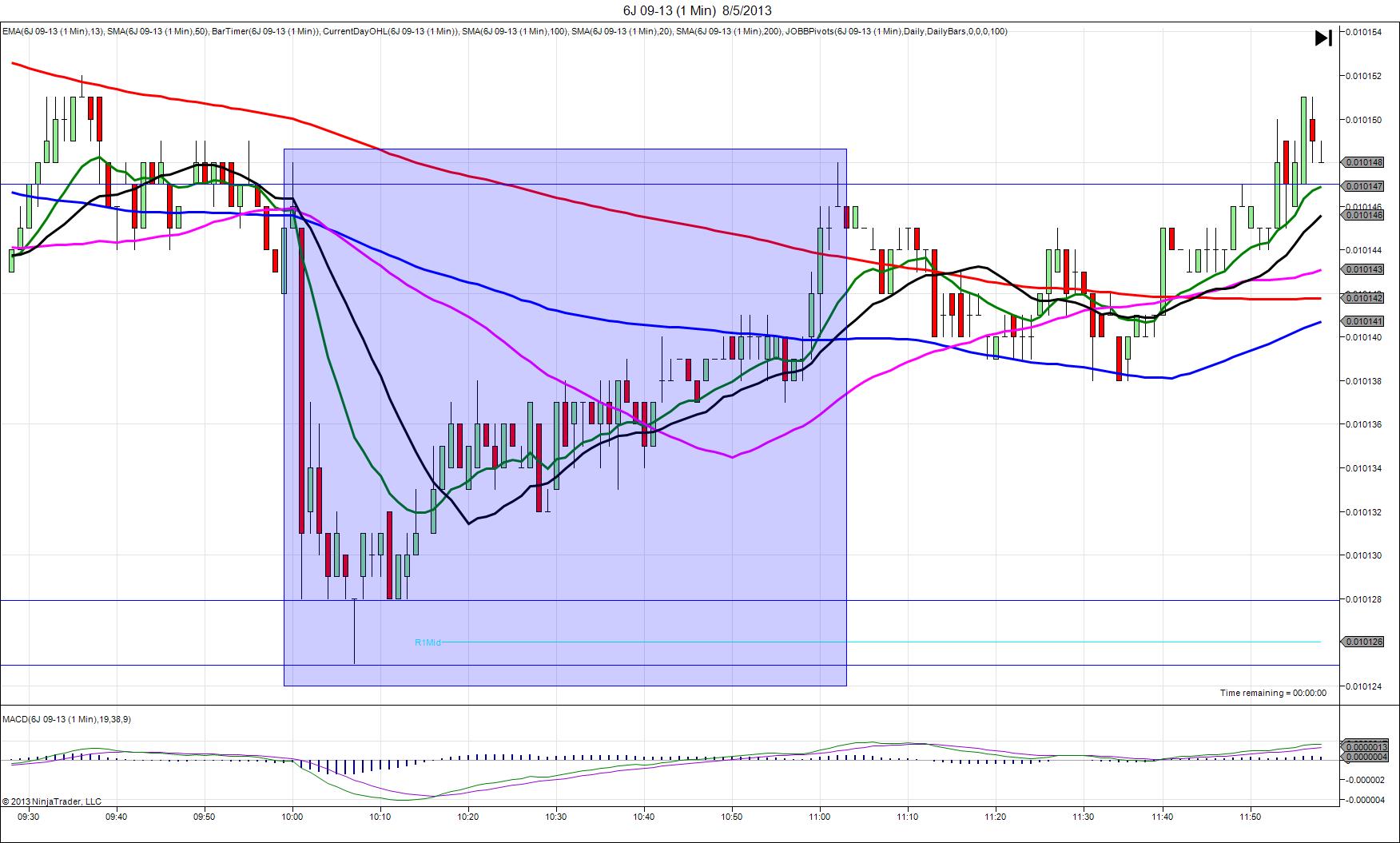Viewport: 1400px width, 843px height.
Task: Click the '0.010150' price axis label
Action: click(x=1364, y=120)
